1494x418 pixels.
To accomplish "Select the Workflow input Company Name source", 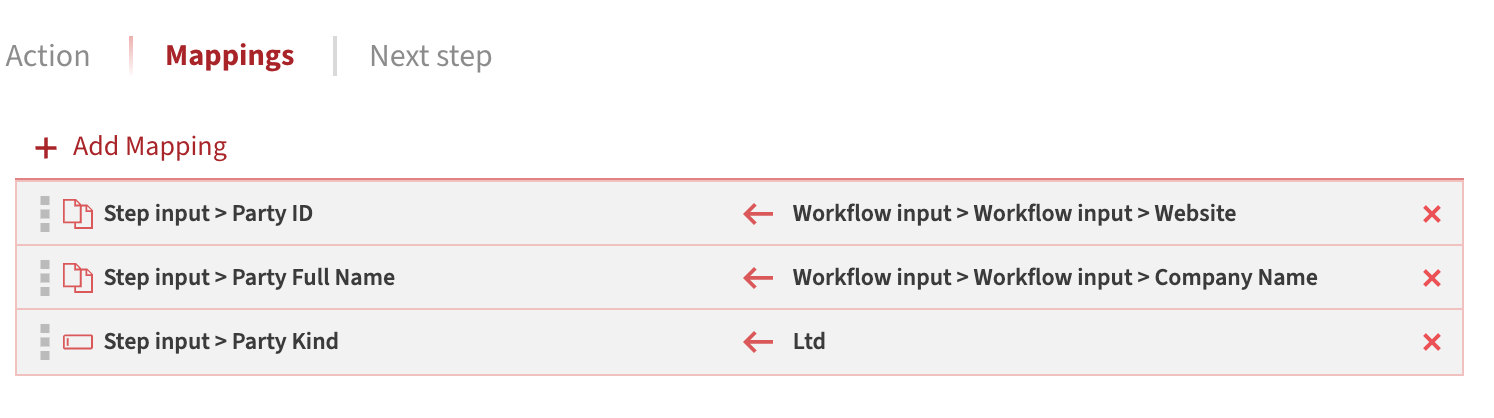I will (x=1054, y=277).
